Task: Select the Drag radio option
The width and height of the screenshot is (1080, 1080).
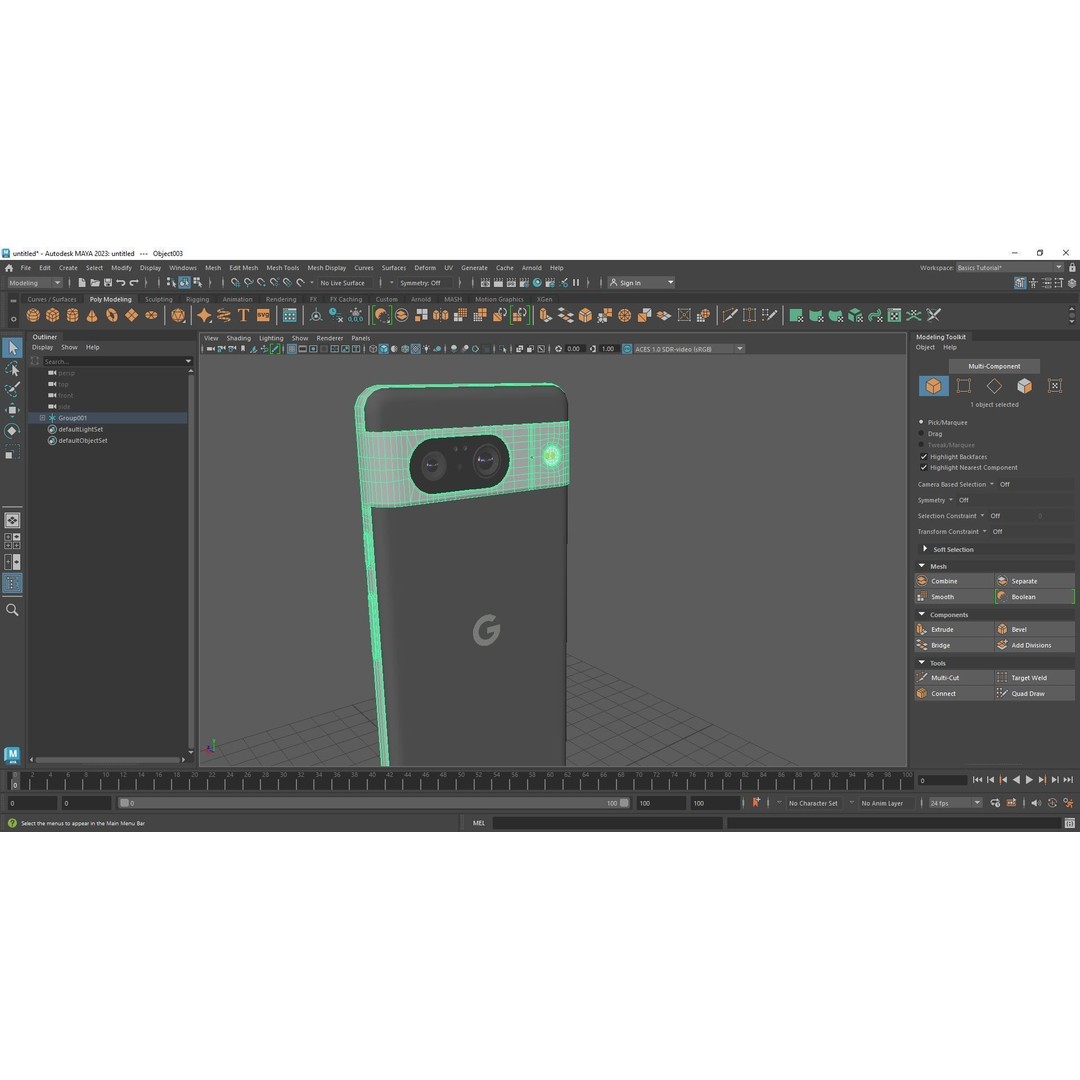Action: click(x=922, y=433)
